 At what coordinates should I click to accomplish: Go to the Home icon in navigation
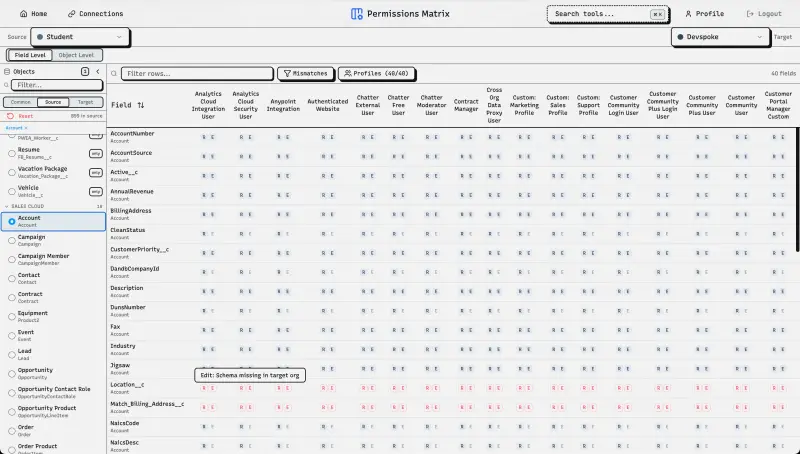23,14
